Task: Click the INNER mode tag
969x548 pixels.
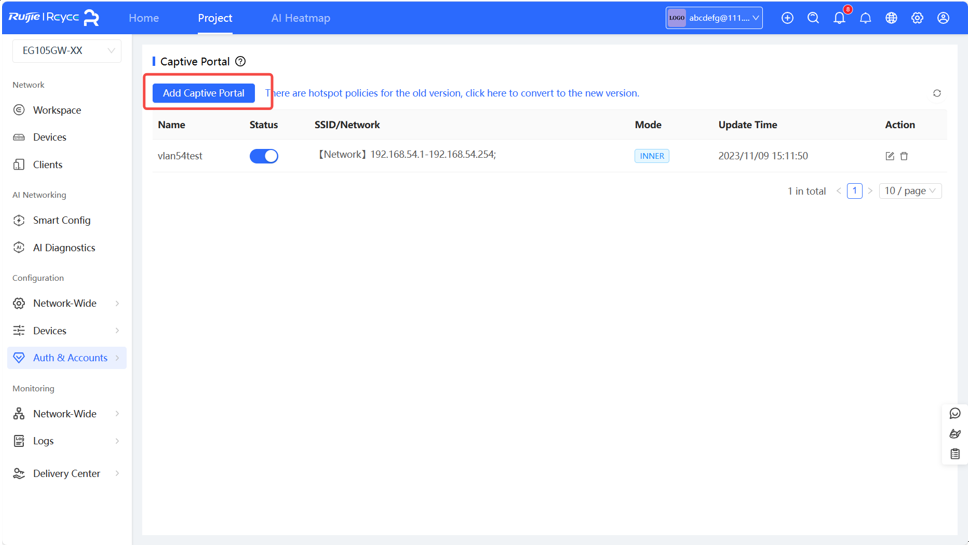Action: click(x=652, y=156)
